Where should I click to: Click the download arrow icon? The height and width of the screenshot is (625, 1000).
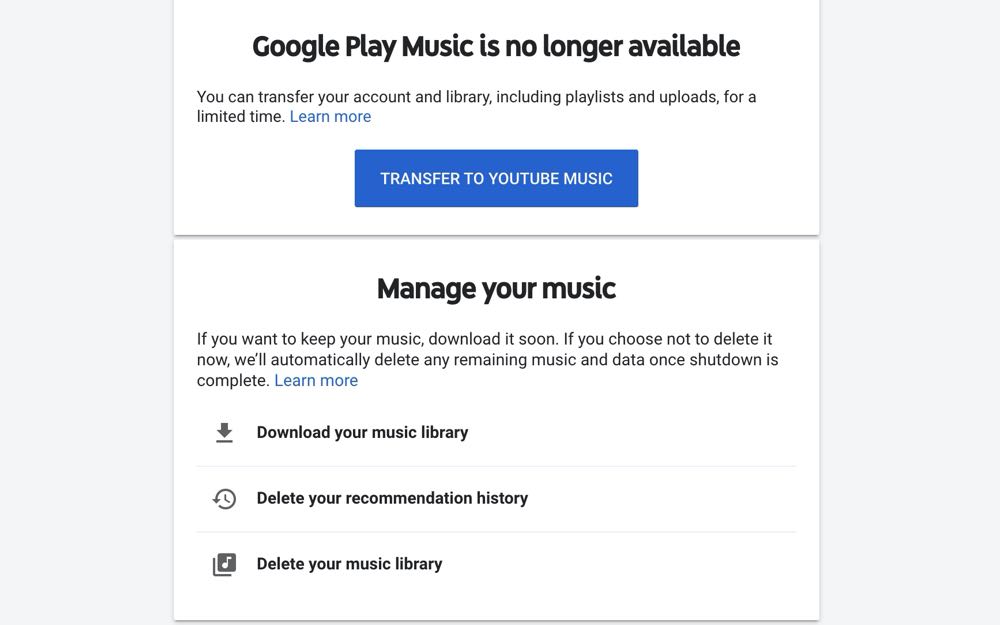pos(224,432)
